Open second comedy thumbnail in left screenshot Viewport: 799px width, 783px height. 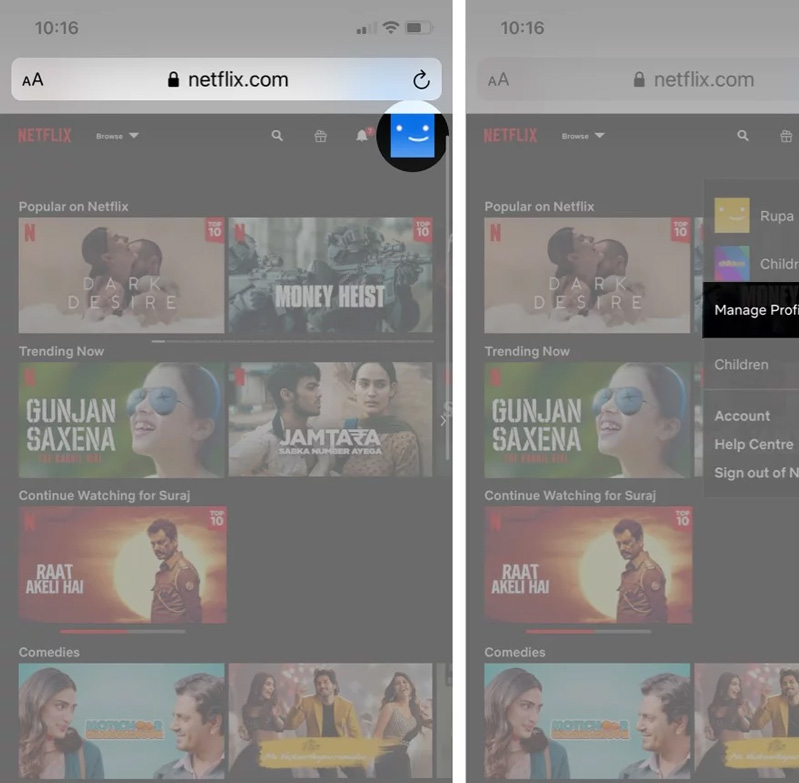click(x=330, y=720)
